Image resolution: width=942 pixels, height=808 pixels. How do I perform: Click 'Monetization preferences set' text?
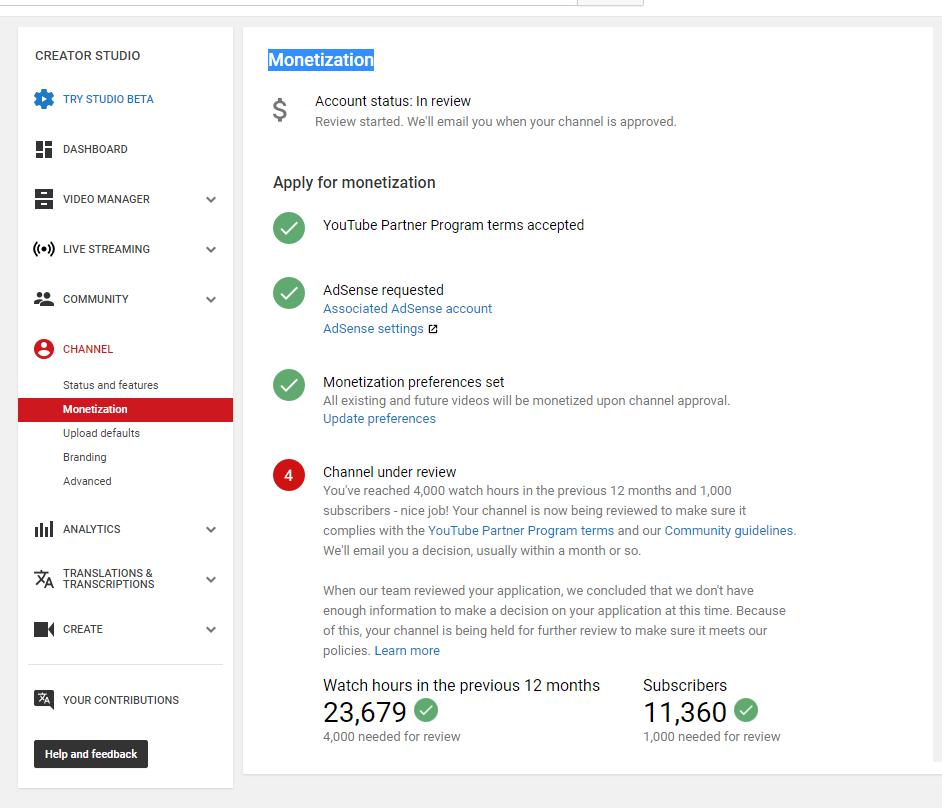pos(413,382)
